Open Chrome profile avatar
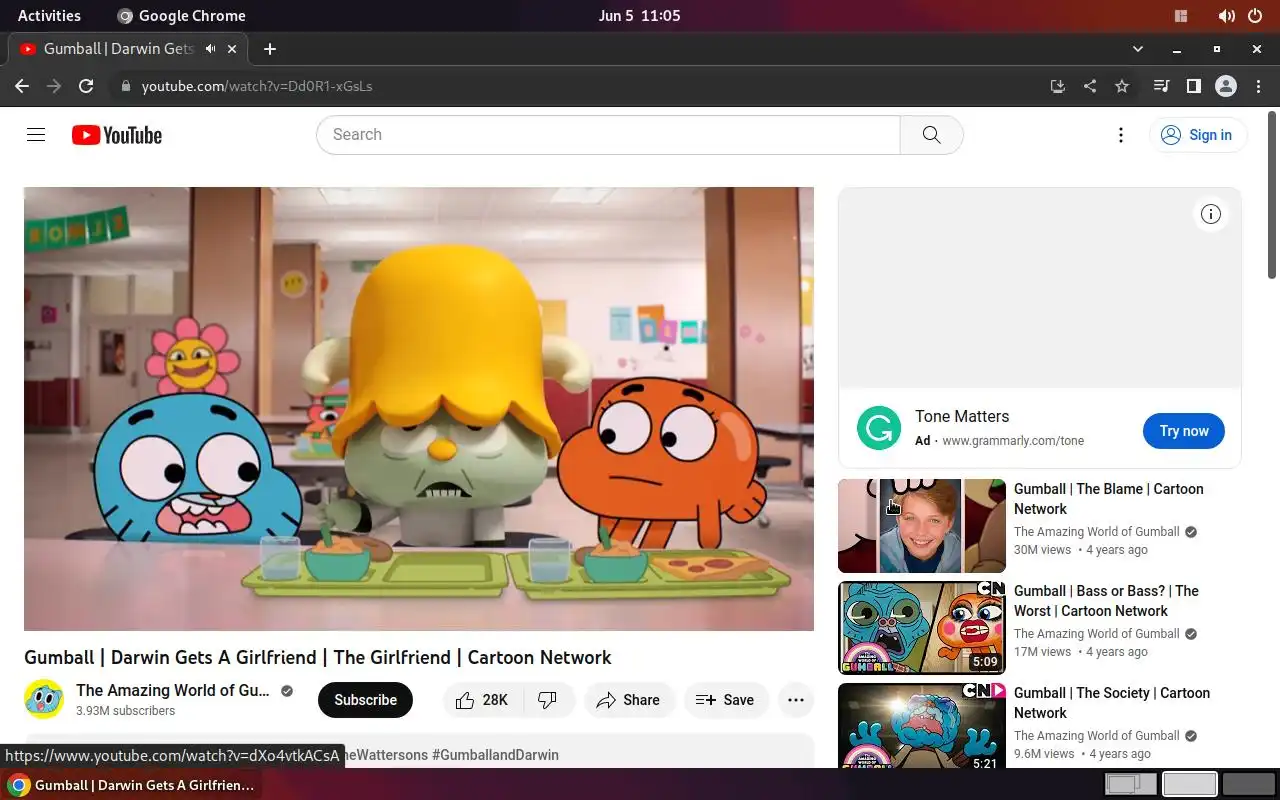 (1226, 86)
